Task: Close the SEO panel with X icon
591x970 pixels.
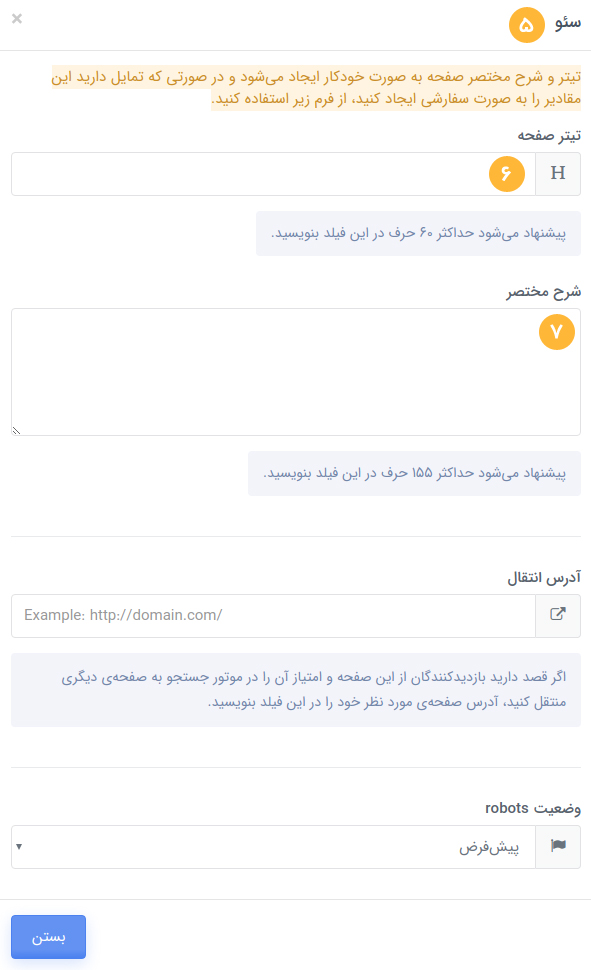Action: click(17, 19)
